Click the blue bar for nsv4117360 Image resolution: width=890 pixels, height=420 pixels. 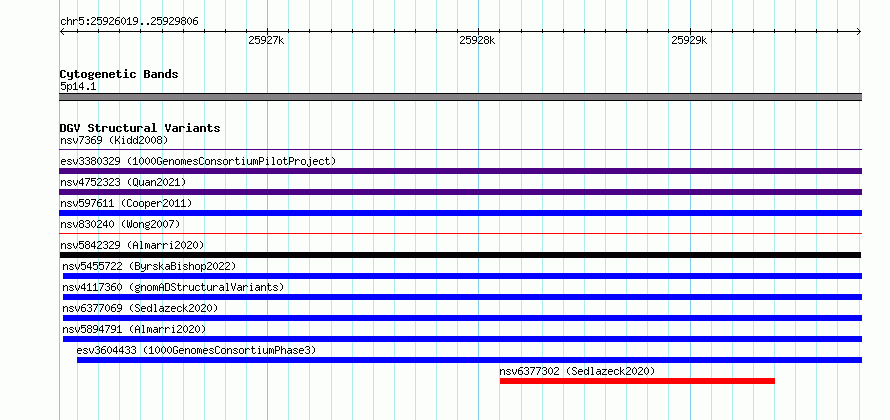pyautogui.click(x=462, y=297)
